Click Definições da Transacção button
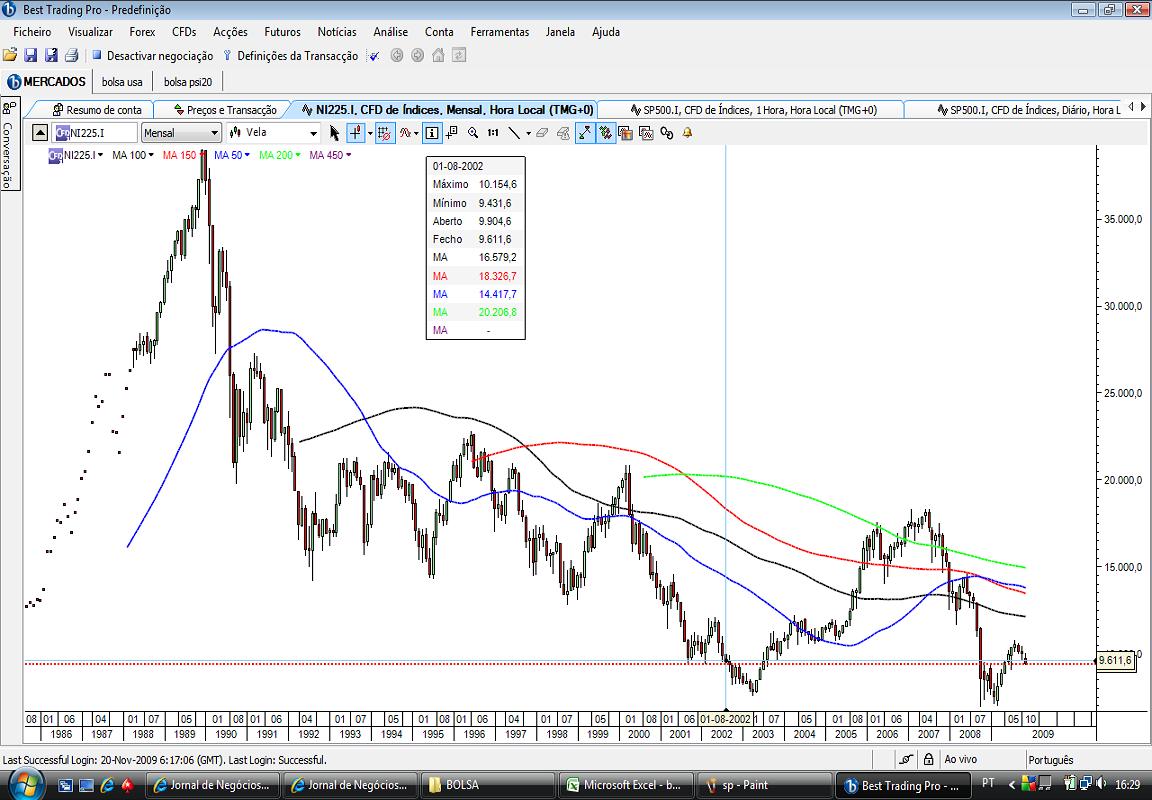Image resolution: width=1152 pixels, height=800 pixels. coord(290,56)
